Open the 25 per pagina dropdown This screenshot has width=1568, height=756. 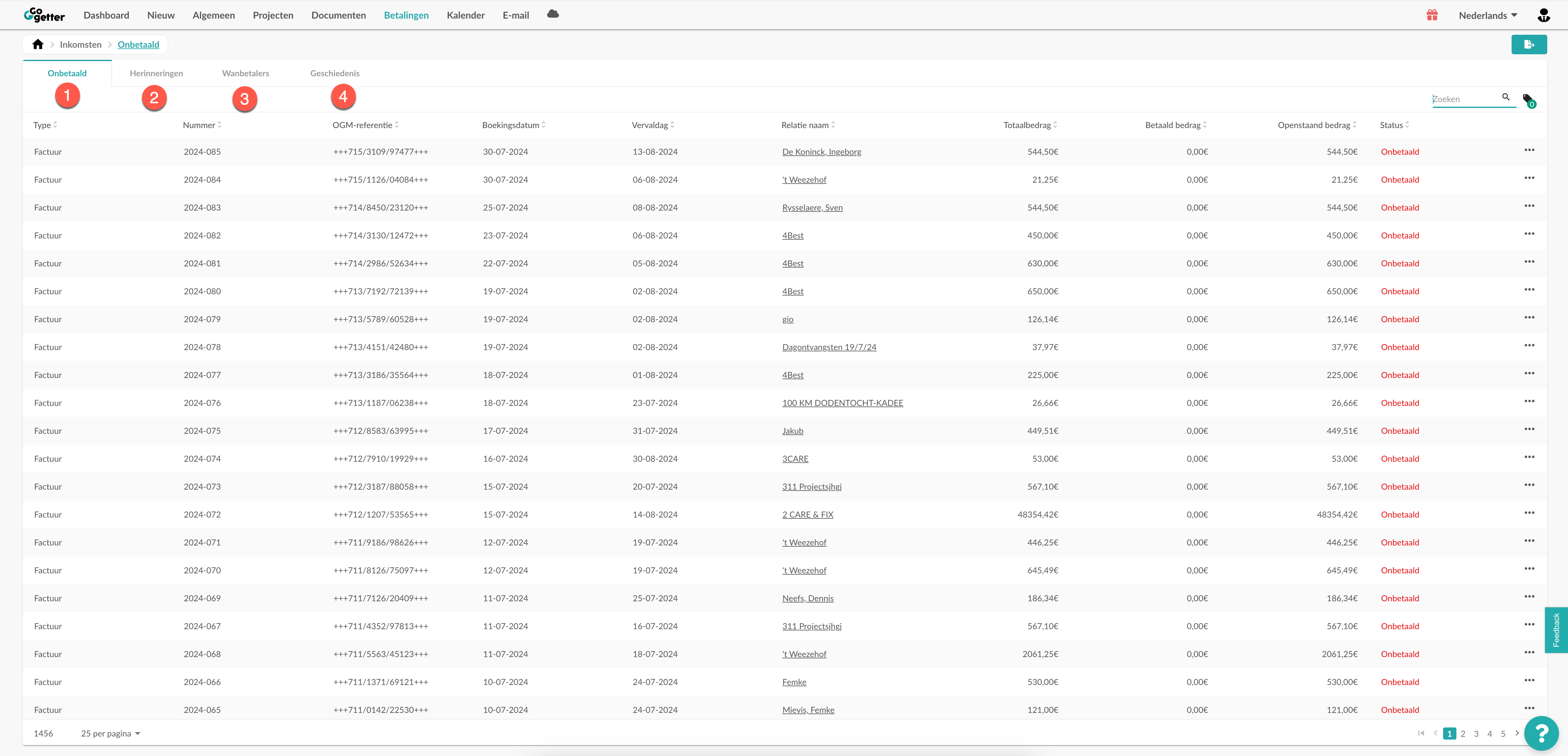click(x=111, y=734)
